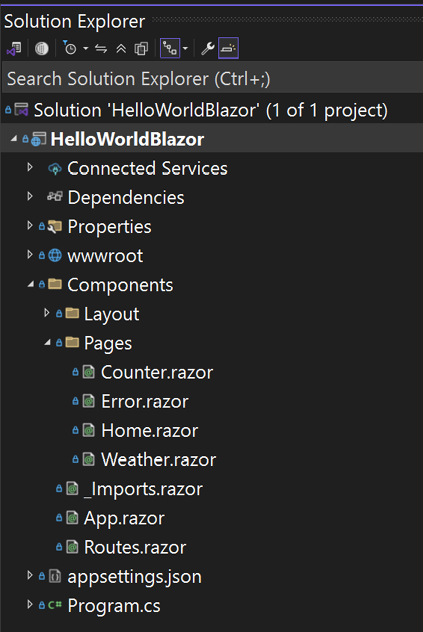Image resolution: width=423 pixels, height=632 pixels.
Task: Click the Layout folder icon
Action: point(72,313)
